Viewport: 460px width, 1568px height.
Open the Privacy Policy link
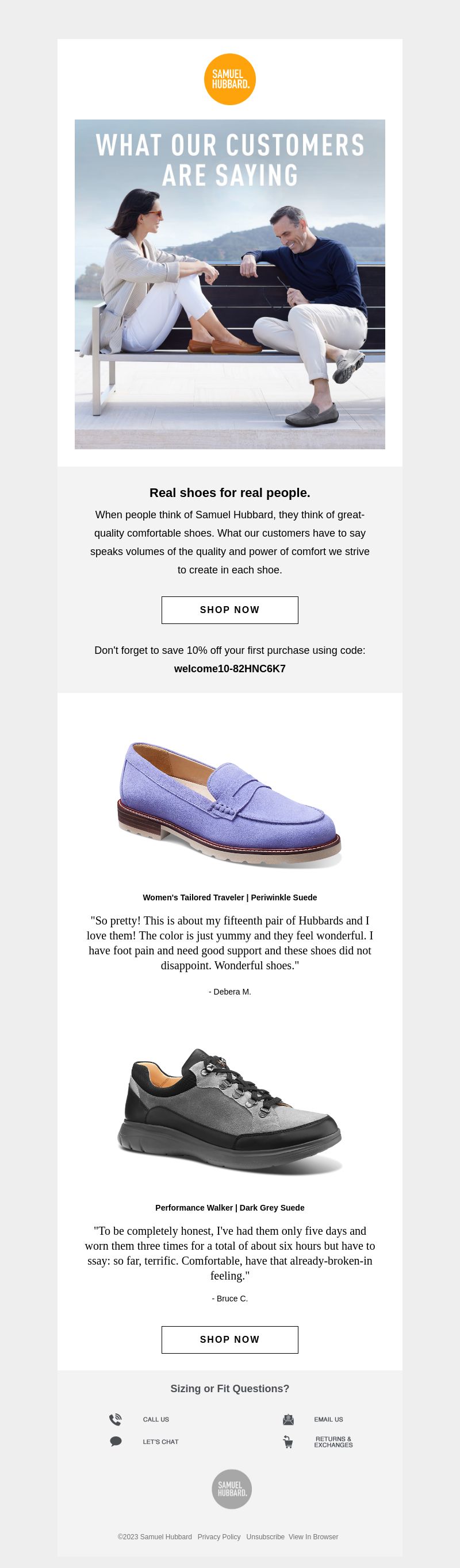click(218, 1536)
